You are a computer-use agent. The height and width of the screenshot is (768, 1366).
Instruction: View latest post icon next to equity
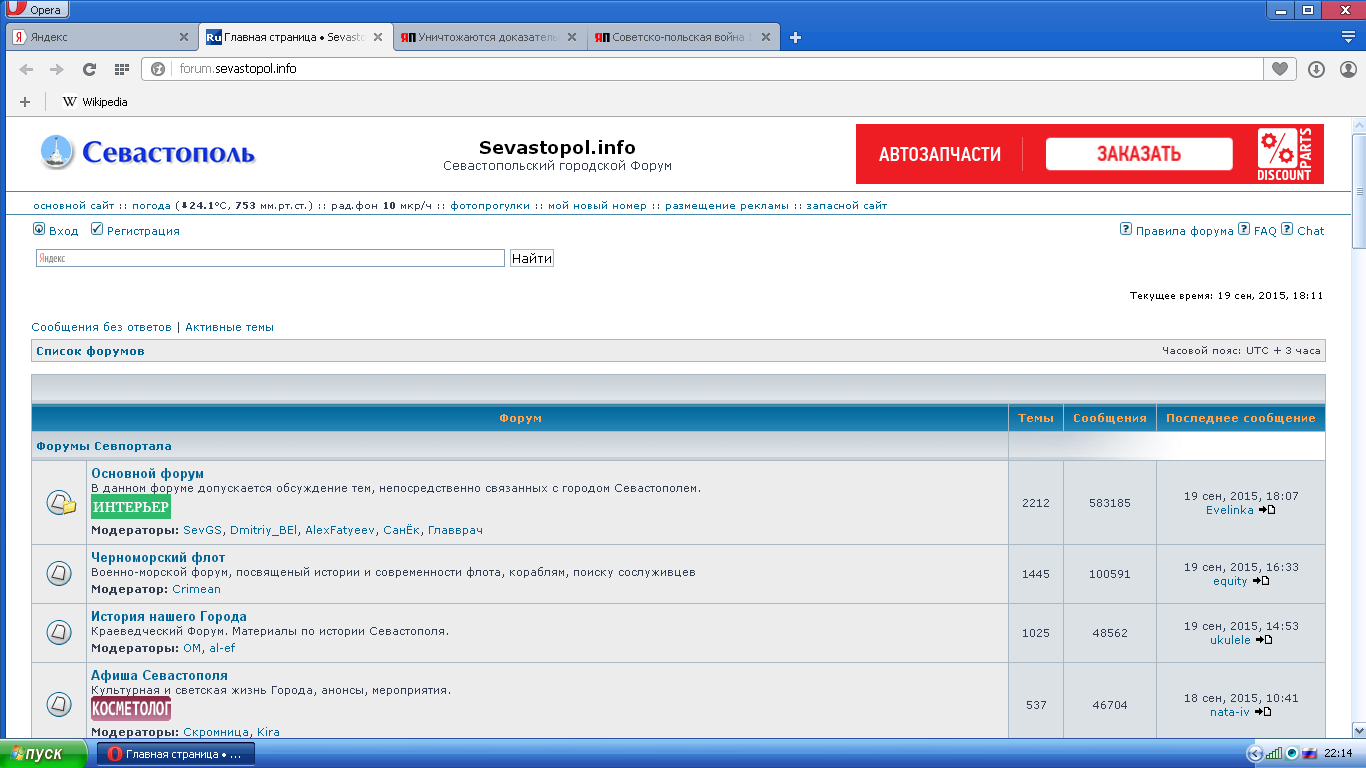pos(1261,581)
